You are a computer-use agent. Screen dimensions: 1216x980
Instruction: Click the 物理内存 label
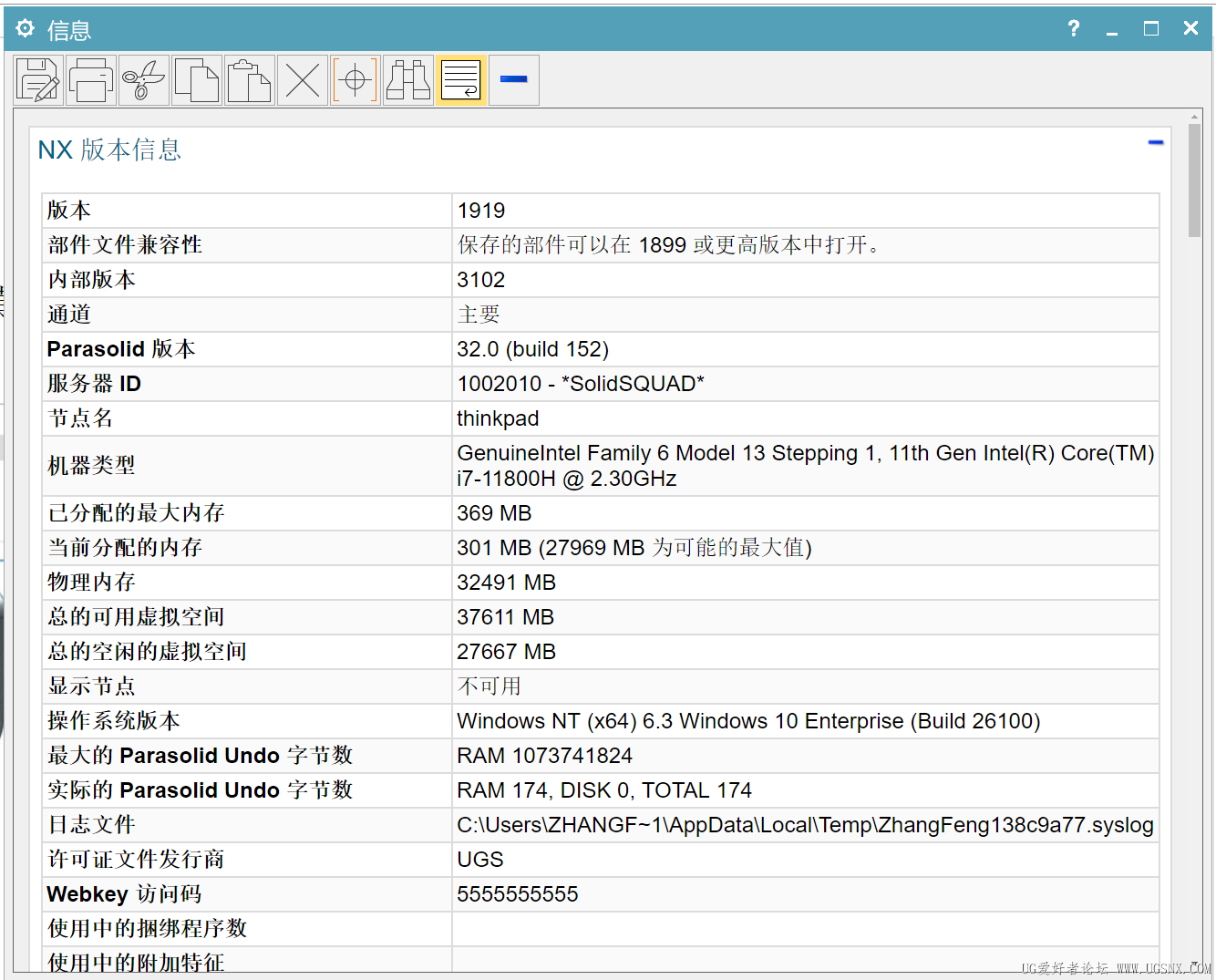91,583
